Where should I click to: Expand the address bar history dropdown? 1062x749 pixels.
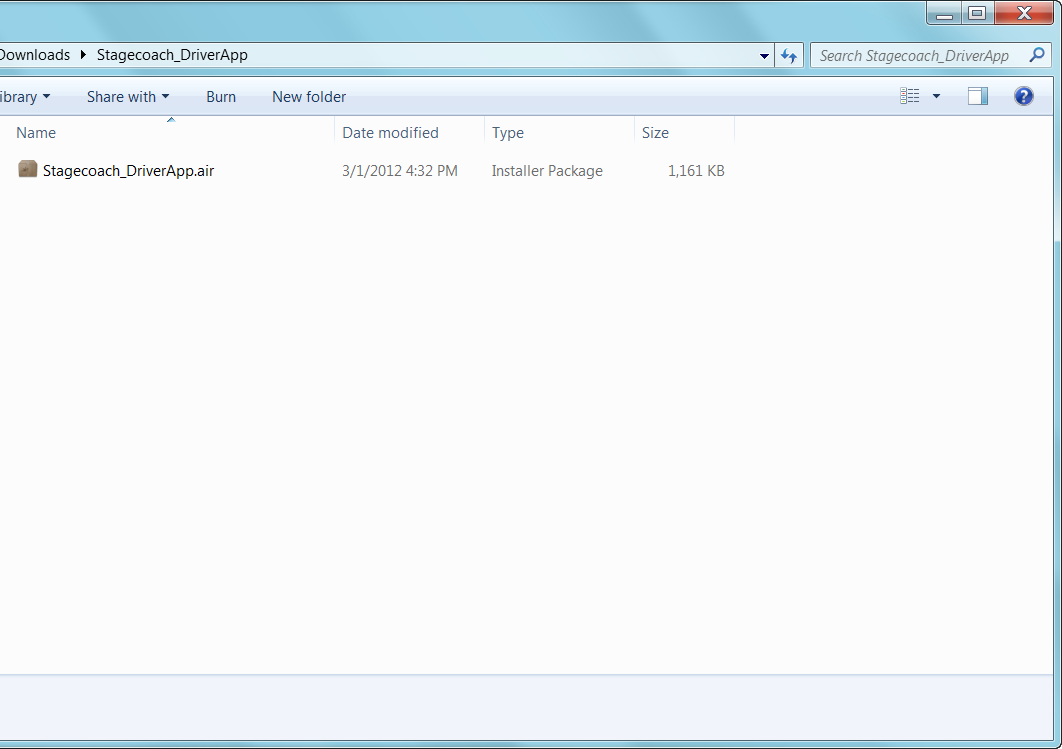[x=764, y=56]
